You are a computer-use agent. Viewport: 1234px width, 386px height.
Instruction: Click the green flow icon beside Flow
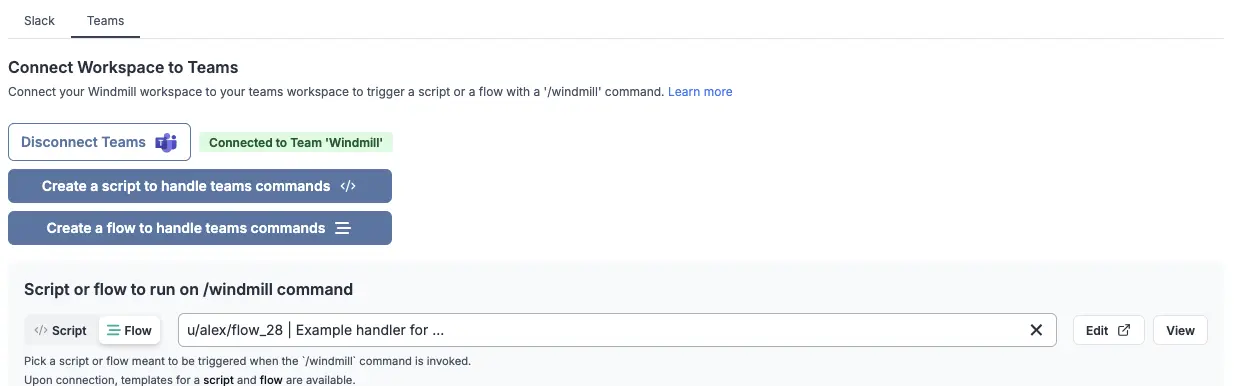point(114,330)
